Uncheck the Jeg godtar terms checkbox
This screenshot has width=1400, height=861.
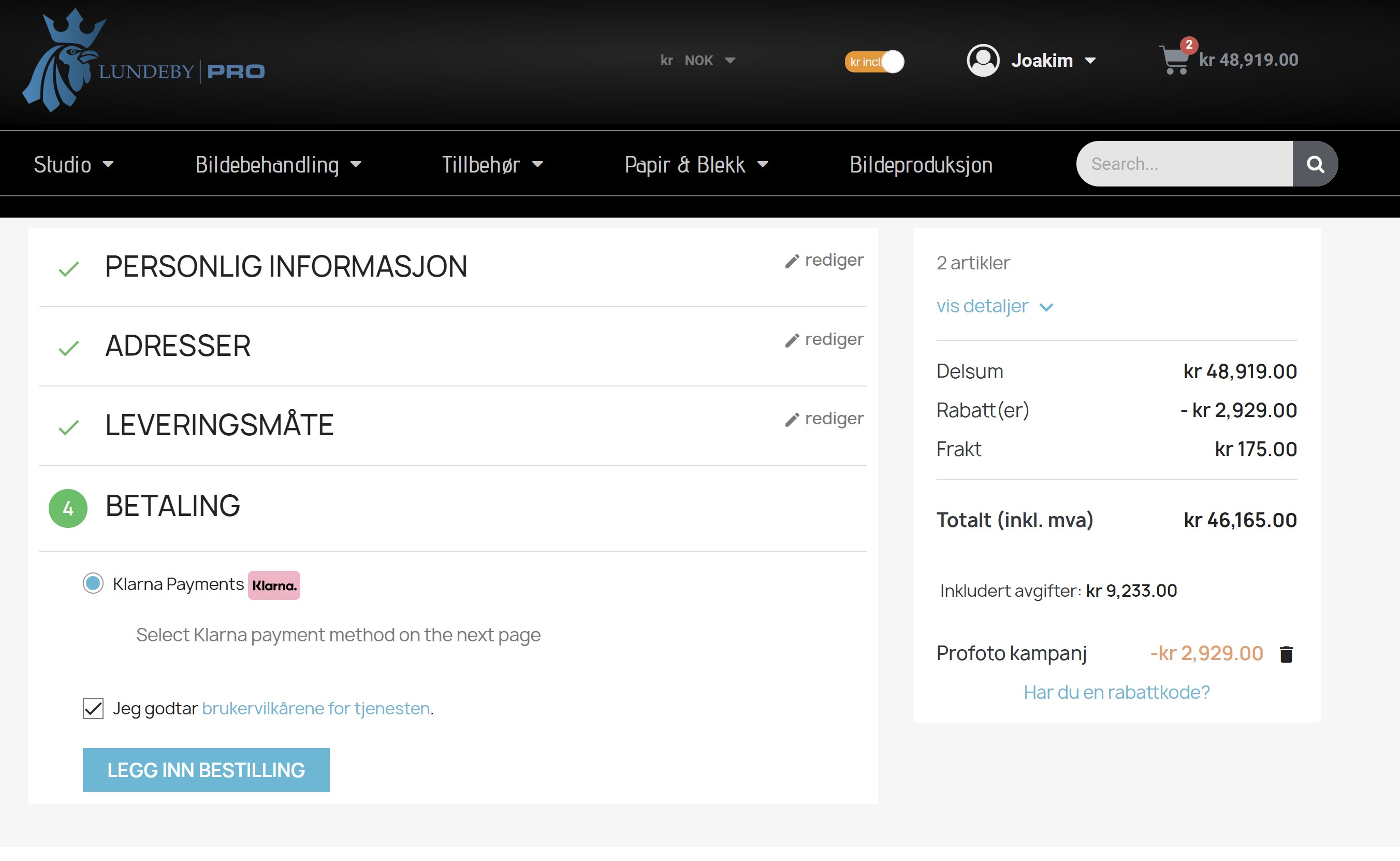[x=93, y=709]
